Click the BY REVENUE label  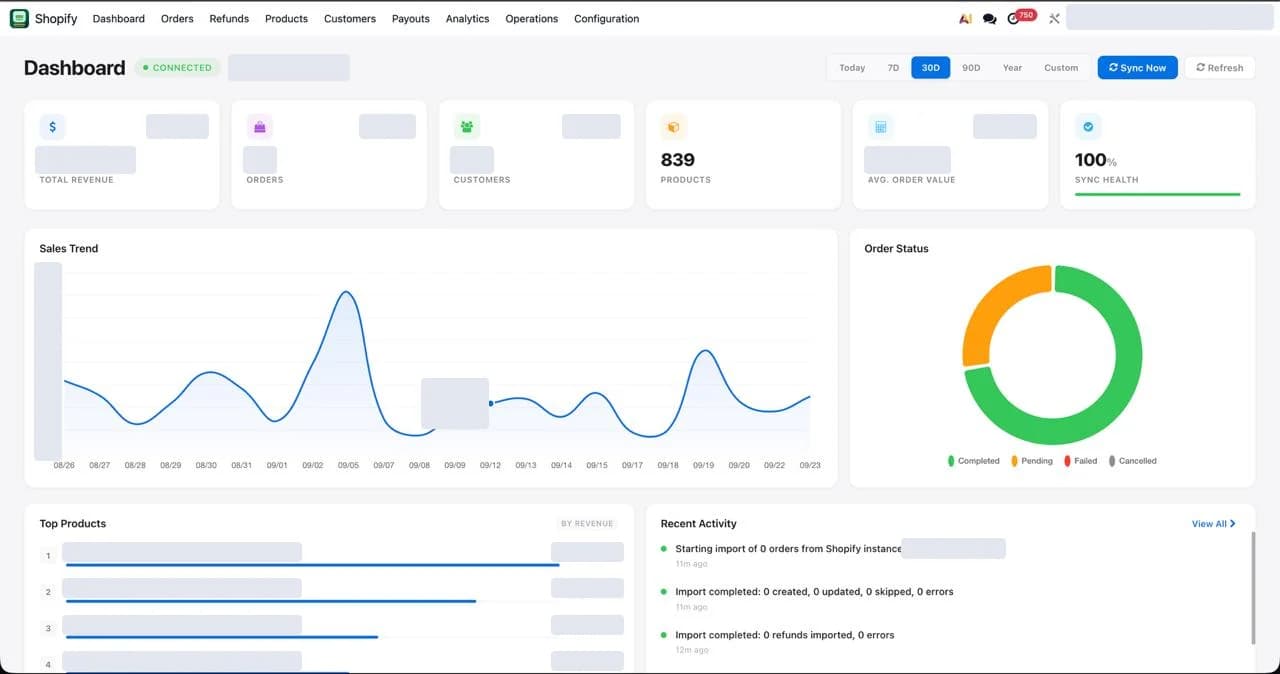587,524
